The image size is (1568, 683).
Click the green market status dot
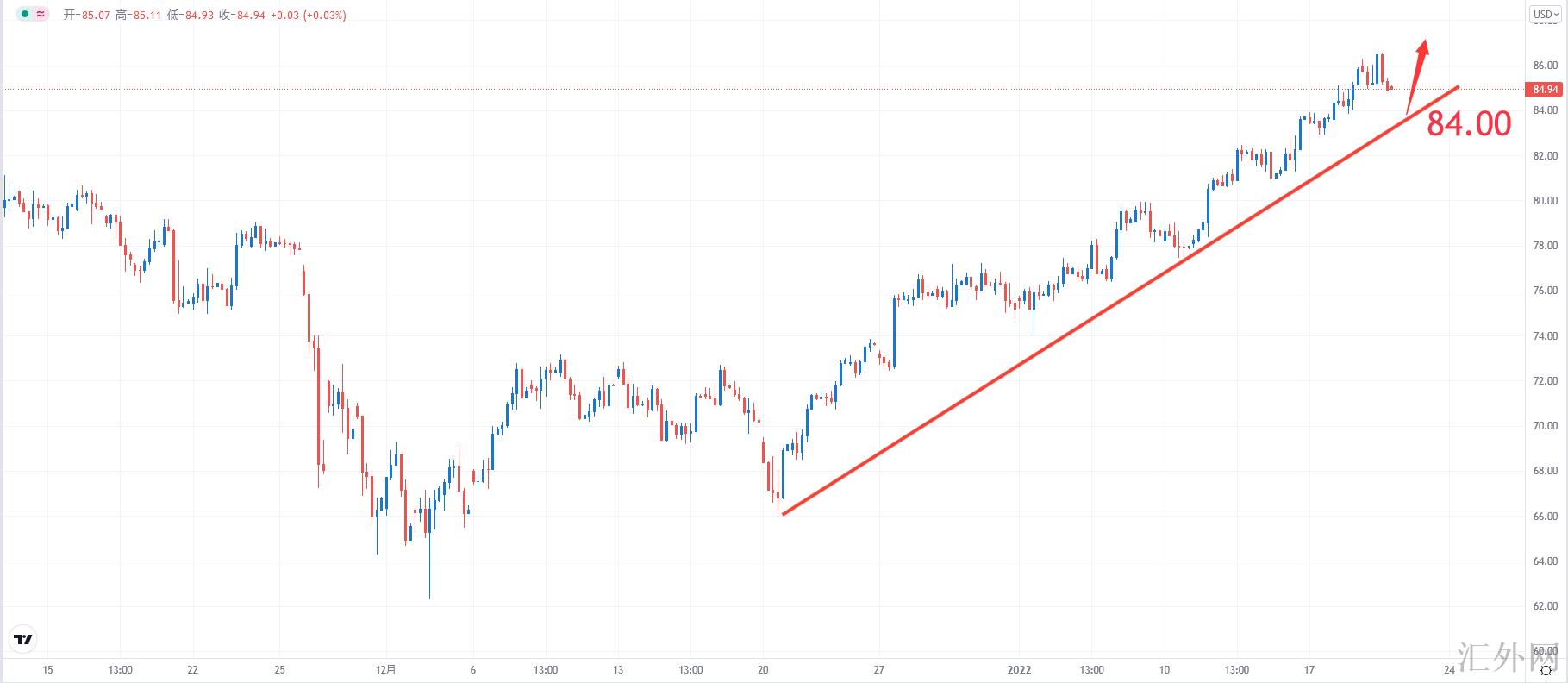(x=24, y=15)
